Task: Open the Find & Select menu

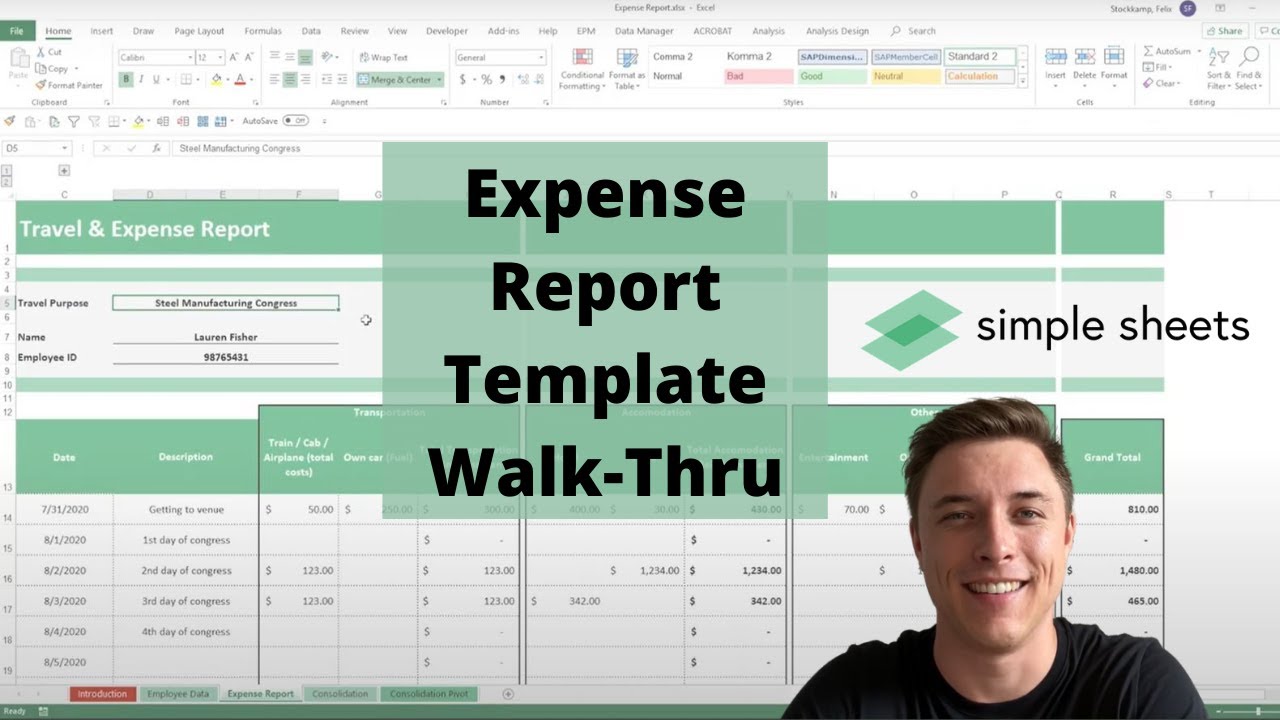Action: click(1248, 68)
